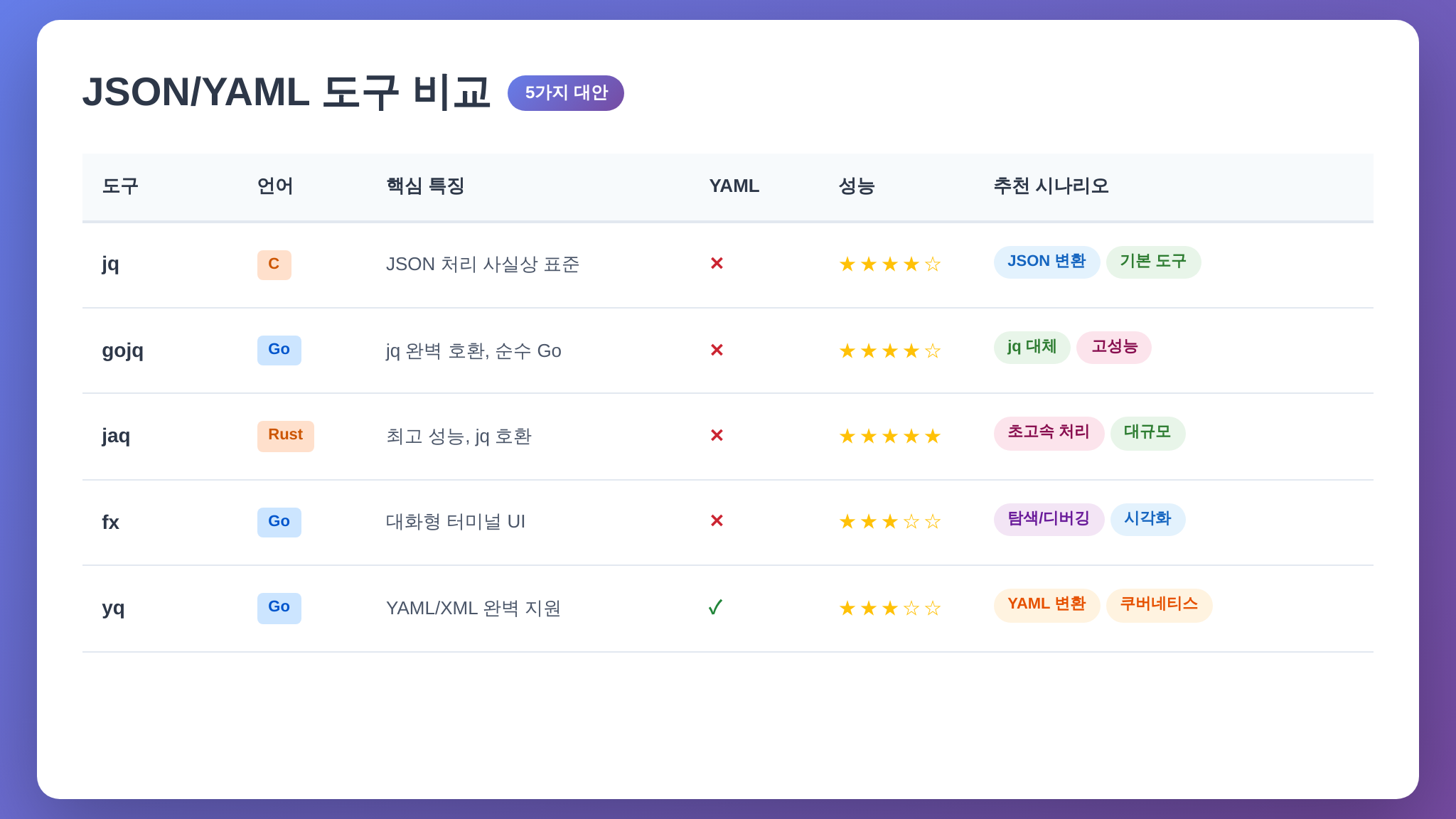1456x819 pixels.
Task: Click the Rust language badge for jaq
Action: (x=285, y=436)
